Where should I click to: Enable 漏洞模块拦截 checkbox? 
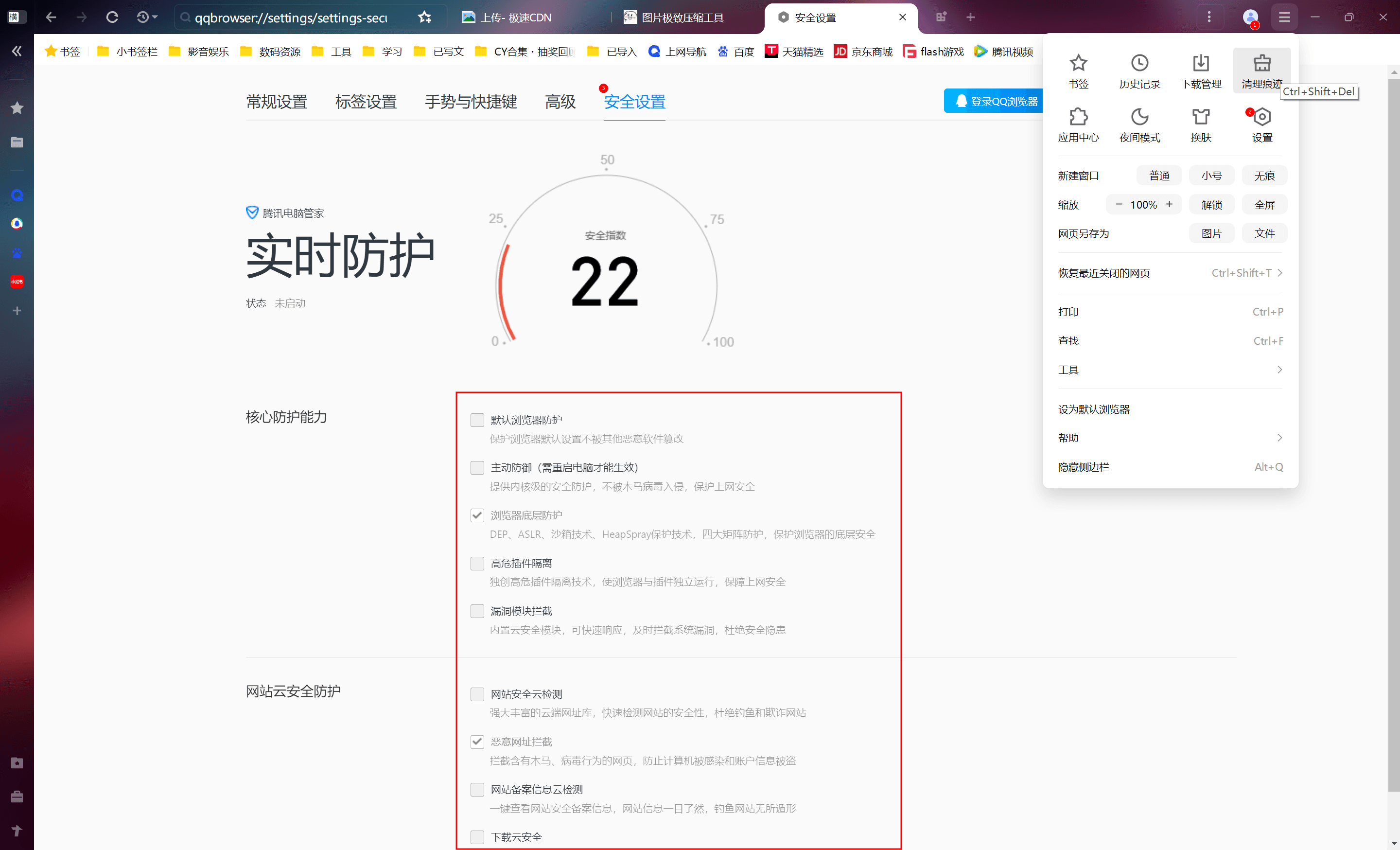477,611
